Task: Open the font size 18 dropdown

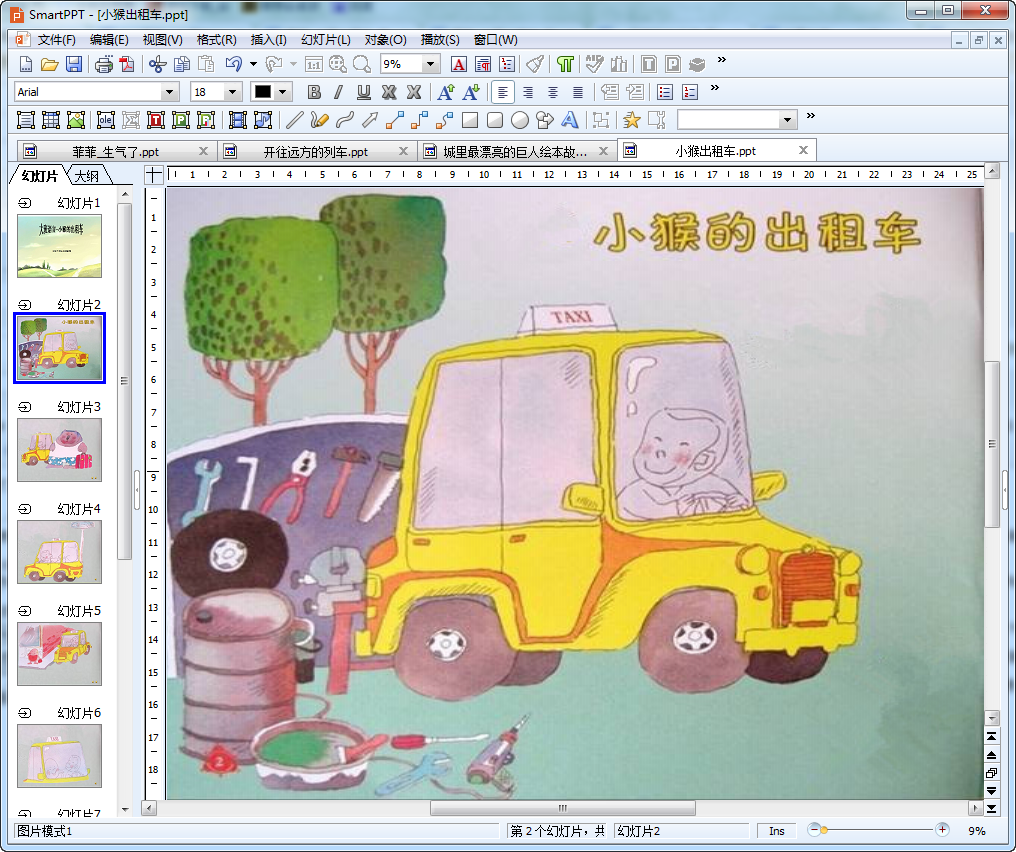Action: (x=232, y=92)
